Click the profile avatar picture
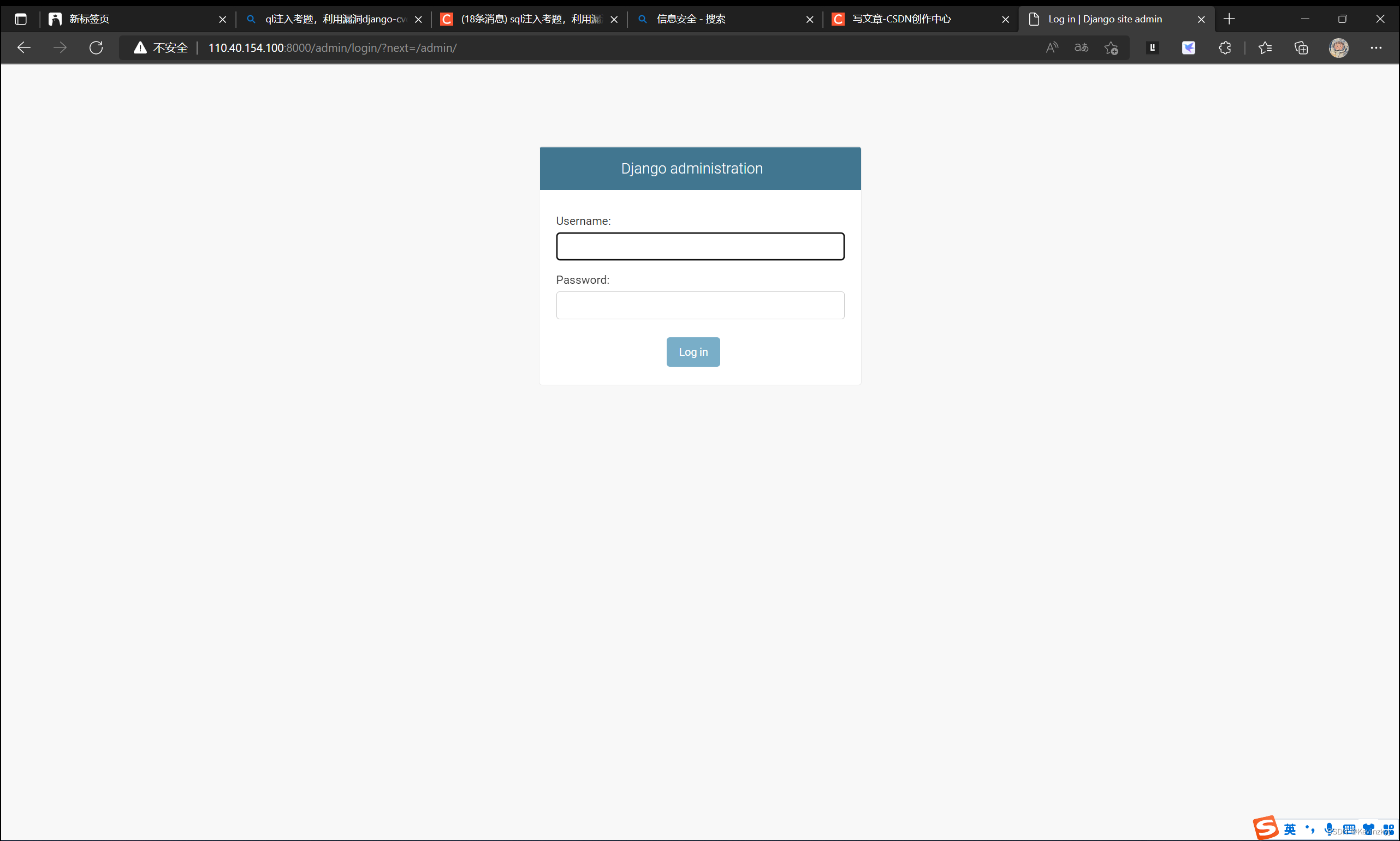The image size is (1400, 841). (x=1339, y=47)
